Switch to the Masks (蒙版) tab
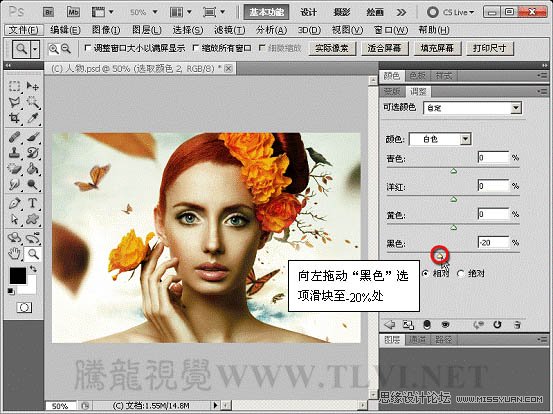553x414 pixels. pos(392,92)
